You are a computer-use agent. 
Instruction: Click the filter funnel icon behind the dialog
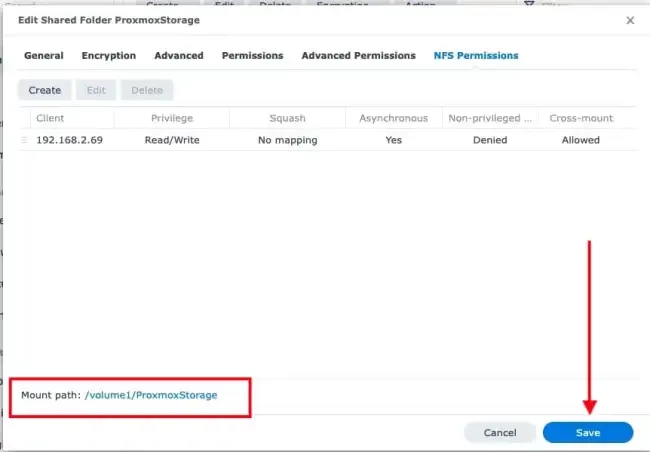coord(530,4)
